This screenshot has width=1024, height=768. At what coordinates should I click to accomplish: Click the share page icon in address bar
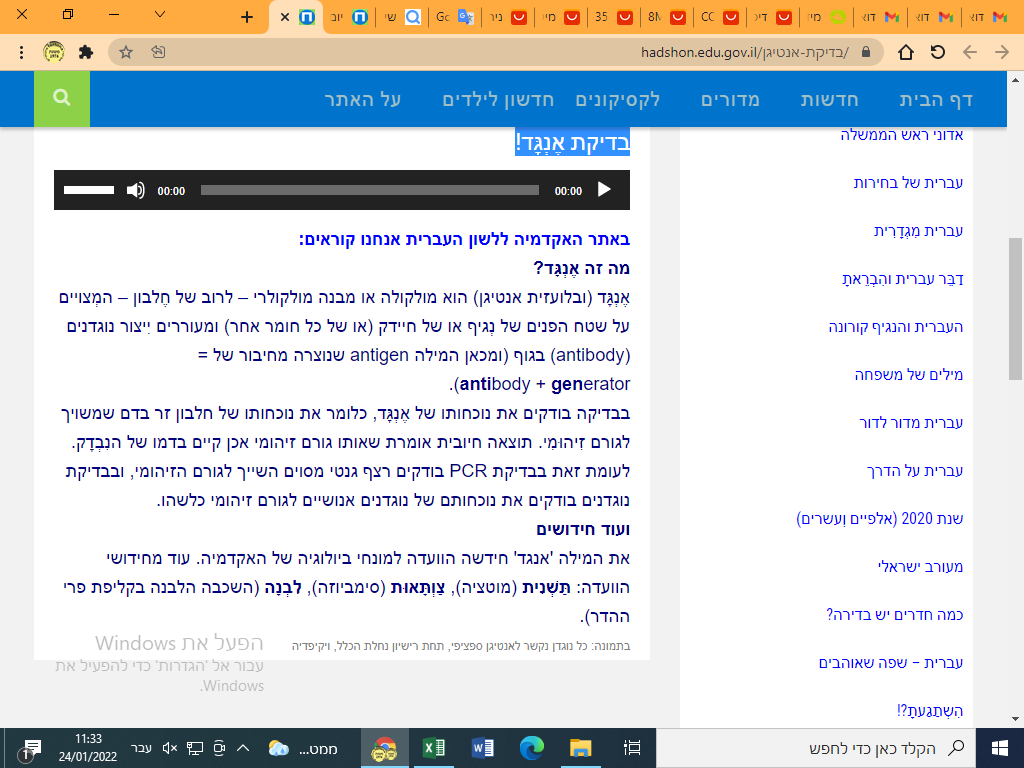pos(158,52)
